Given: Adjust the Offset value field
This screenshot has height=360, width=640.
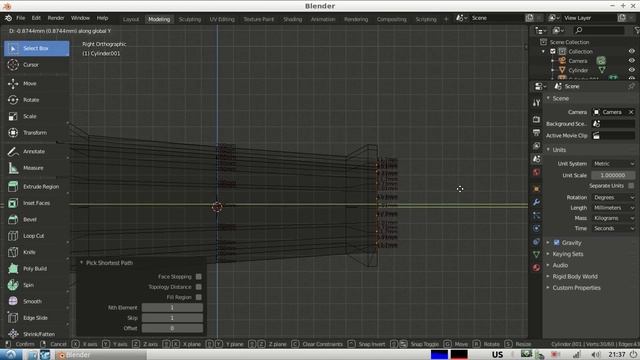Looking at the screenshot, I should (x=172, y=328).
